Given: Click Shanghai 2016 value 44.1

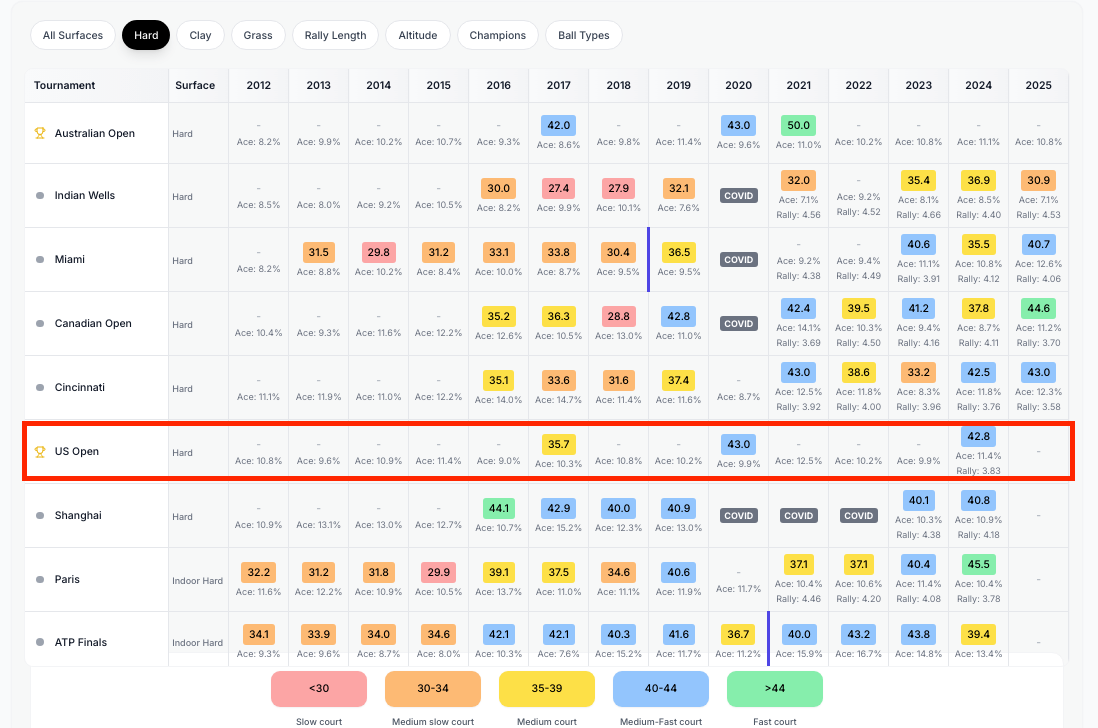Looking at the screenshot, I should pos(499,508).
